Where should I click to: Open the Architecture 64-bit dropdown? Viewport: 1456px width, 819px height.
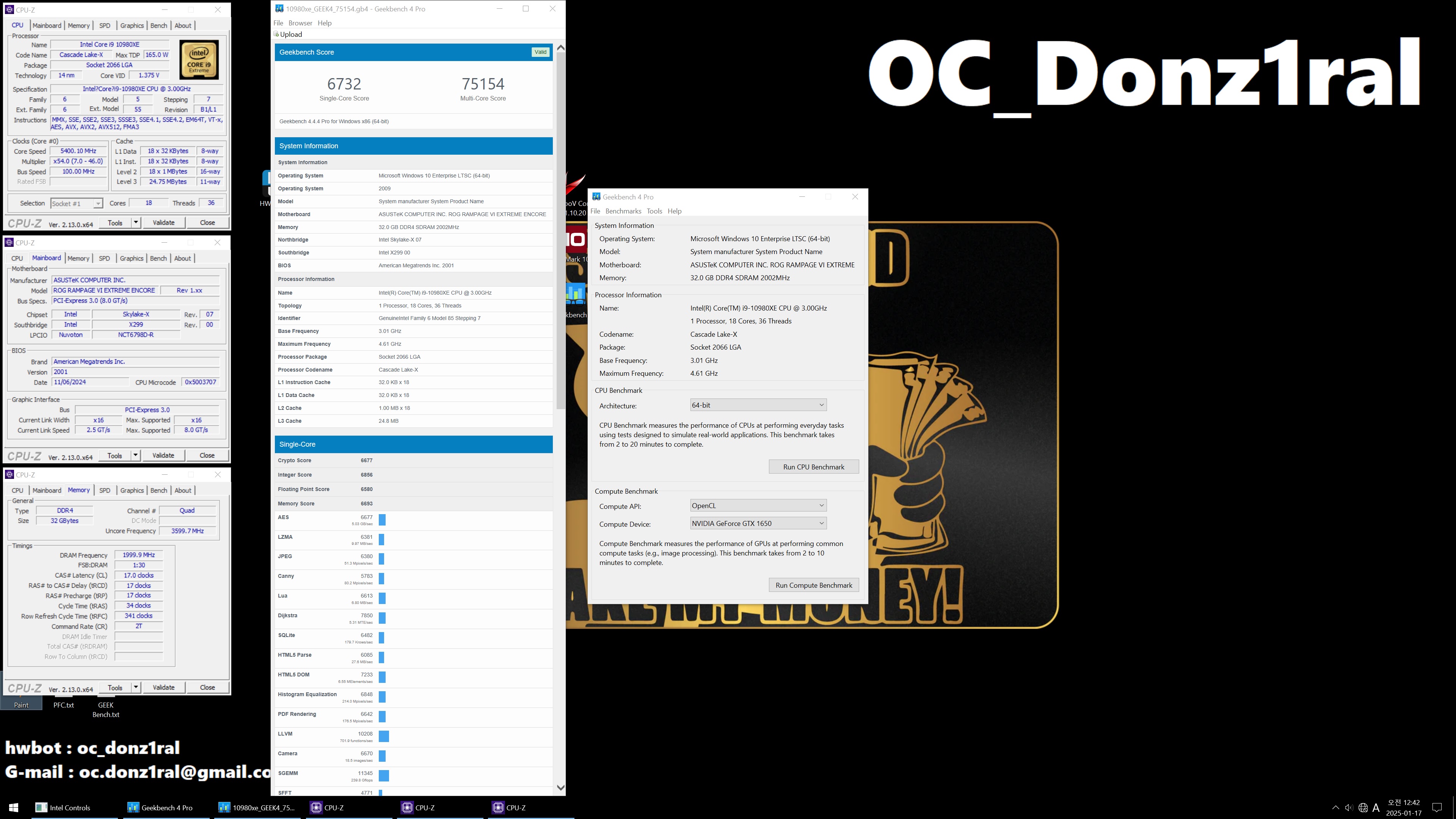click(758, 405)
